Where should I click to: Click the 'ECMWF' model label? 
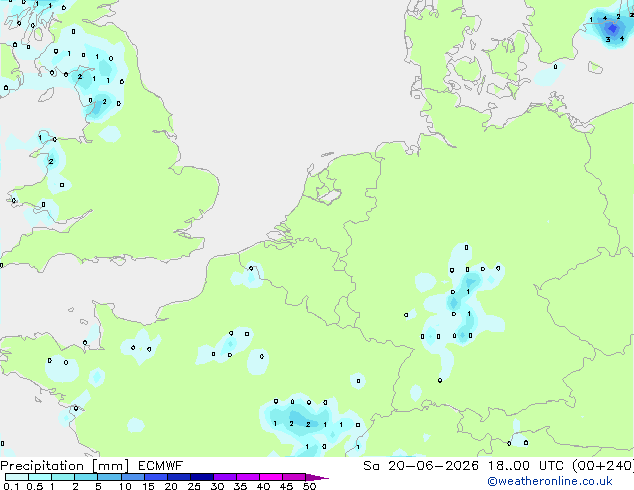click(161, 466)
